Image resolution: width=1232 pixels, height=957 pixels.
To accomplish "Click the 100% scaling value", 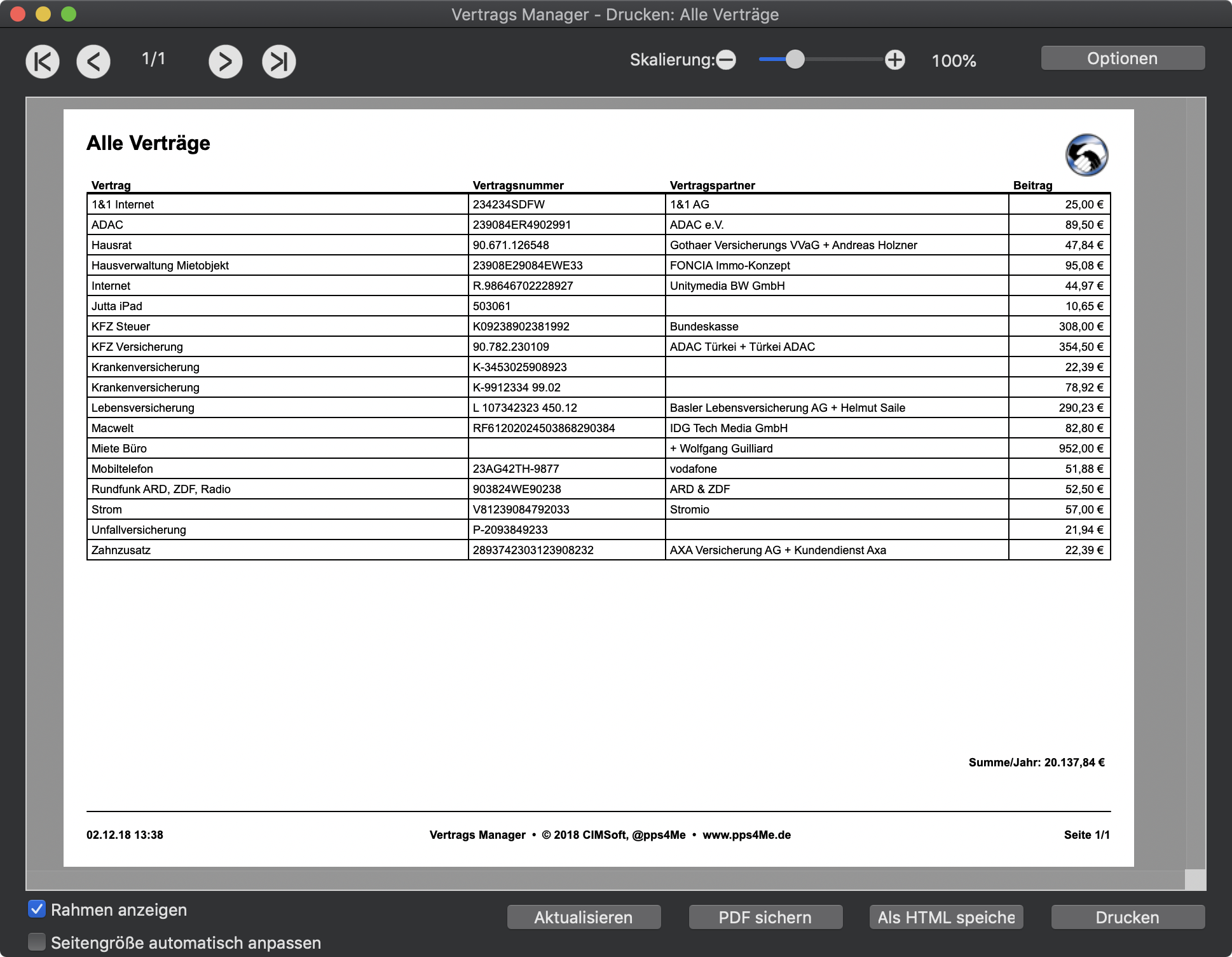I will tap(954, 61).
